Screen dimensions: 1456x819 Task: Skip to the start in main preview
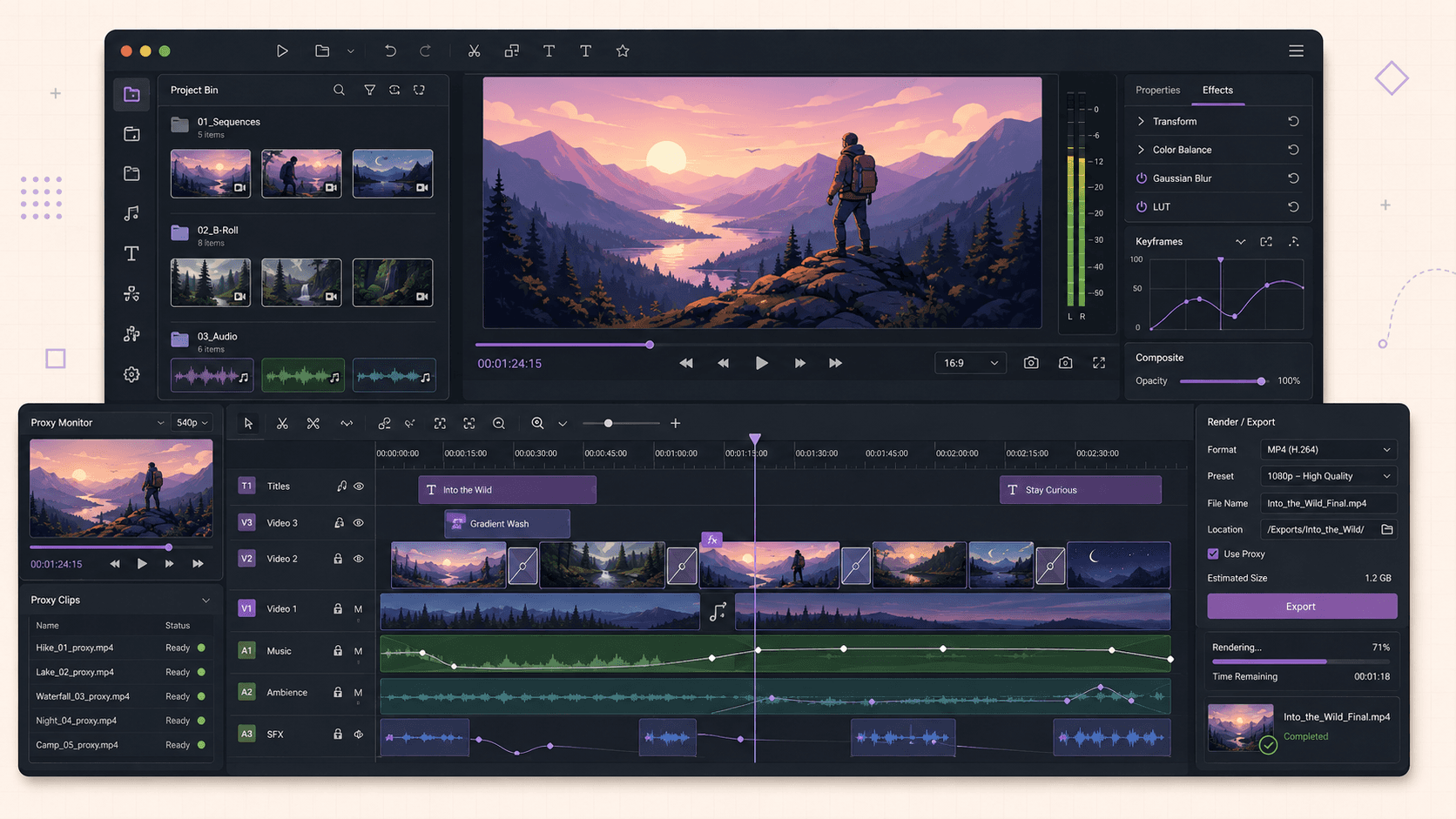point(686,363)
